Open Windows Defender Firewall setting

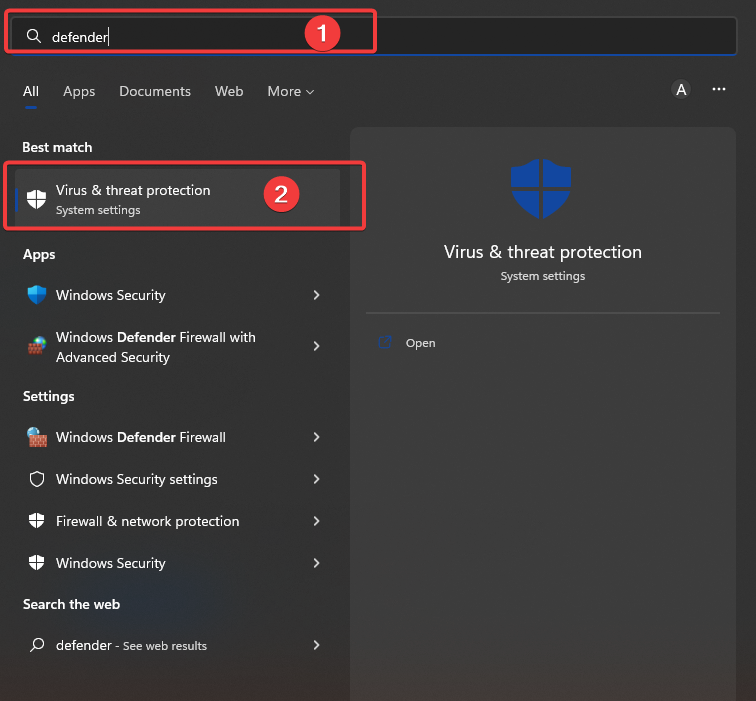pos(176,437)
